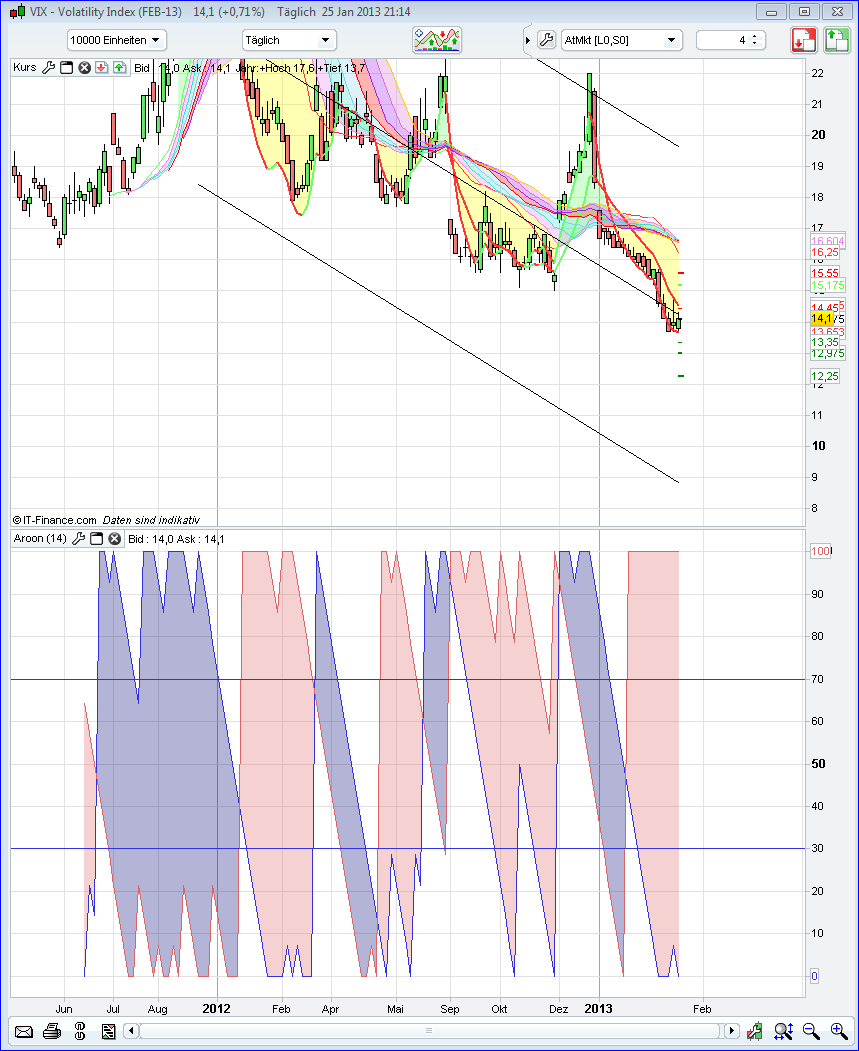Viewport: 859px width, 1051px height.
Task: Click the Kurs panel label
Action: (x=25, y=68)
